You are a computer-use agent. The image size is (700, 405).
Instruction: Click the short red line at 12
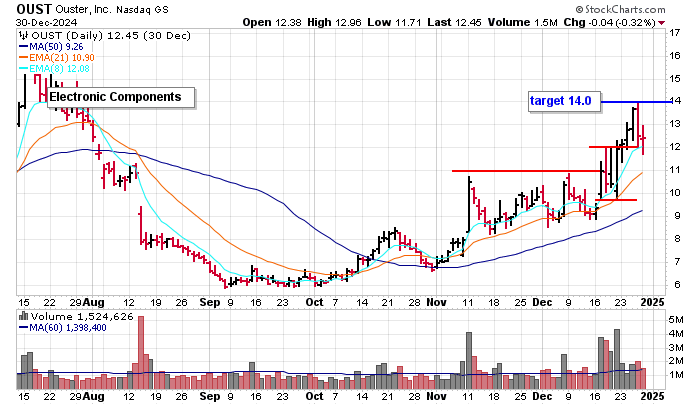pos(610,148)
